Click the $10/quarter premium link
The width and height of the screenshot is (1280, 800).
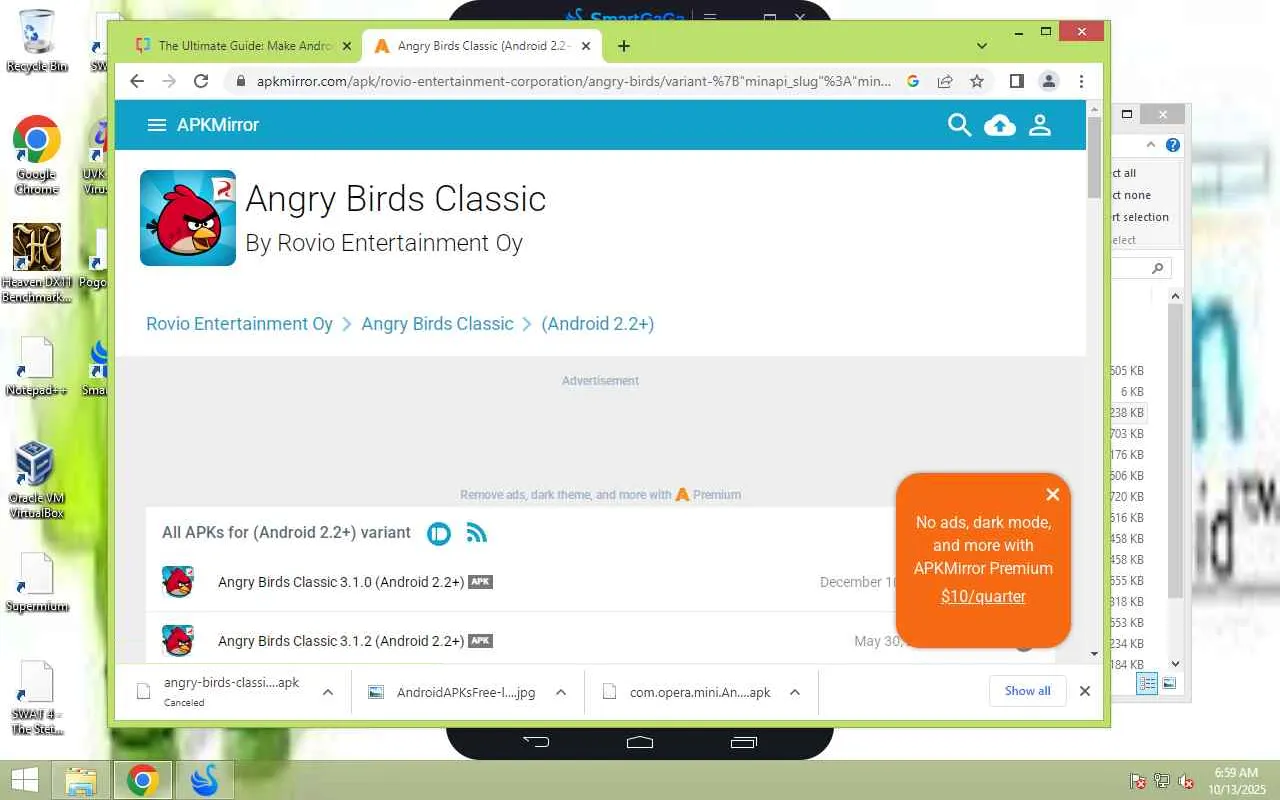point(983,597)
